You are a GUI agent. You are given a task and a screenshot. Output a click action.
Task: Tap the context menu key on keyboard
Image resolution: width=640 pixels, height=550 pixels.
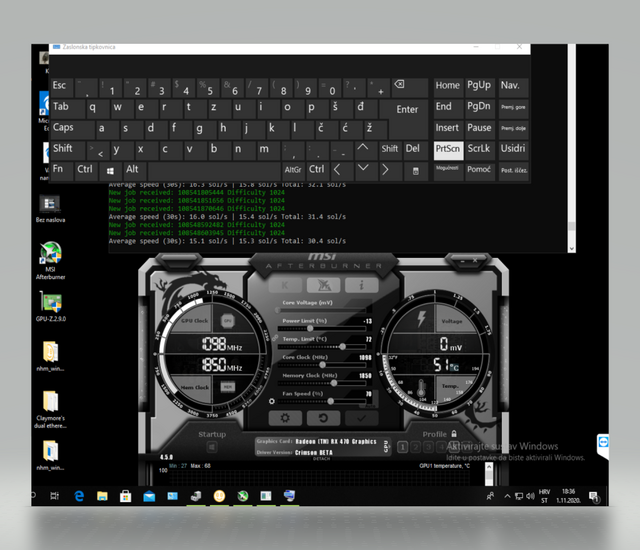click(x=416, y=171)
